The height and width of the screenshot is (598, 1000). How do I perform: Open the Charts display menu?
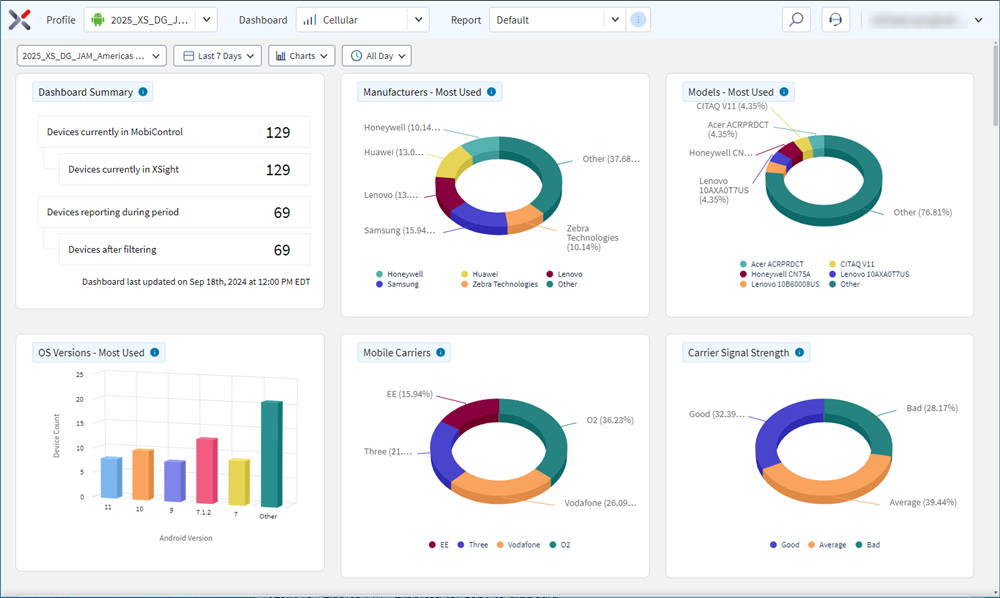click(301, 55)
